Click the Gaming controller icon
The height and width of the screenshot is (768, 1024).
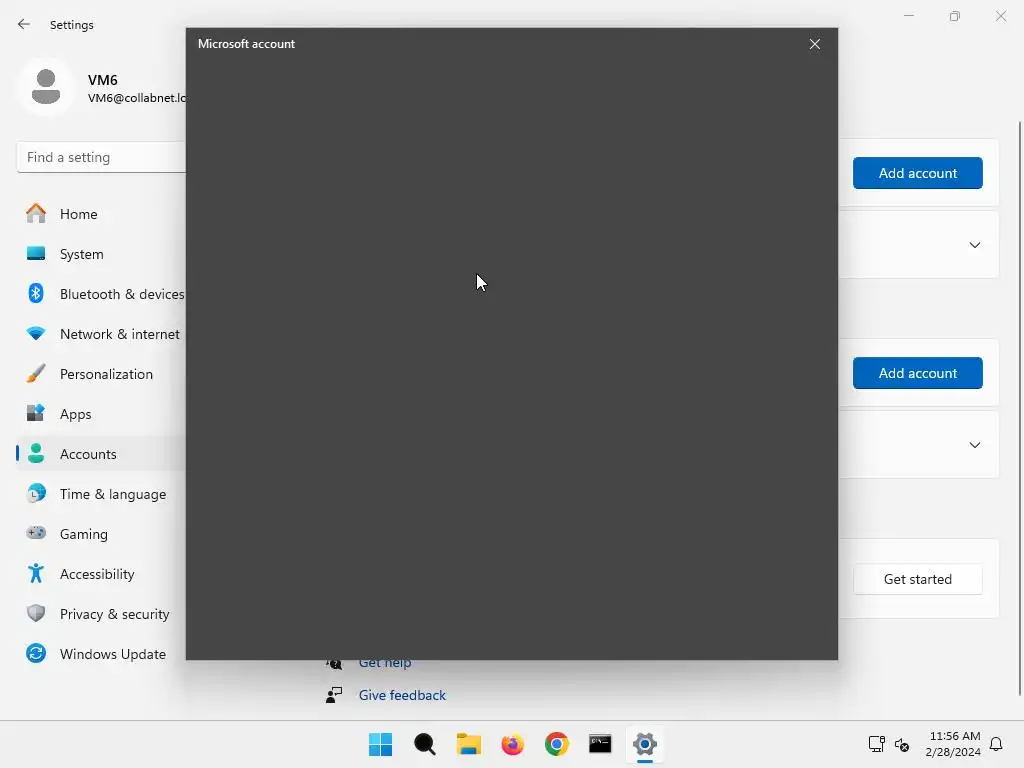pos(36,533)
